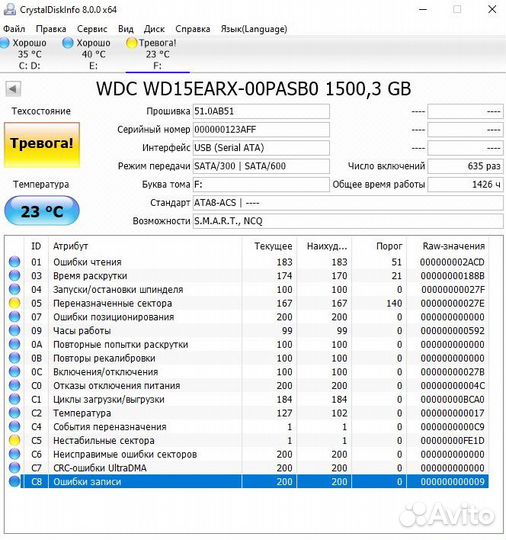
Task: Close the CrystalDiskInfo window
Action: point(492,9)
